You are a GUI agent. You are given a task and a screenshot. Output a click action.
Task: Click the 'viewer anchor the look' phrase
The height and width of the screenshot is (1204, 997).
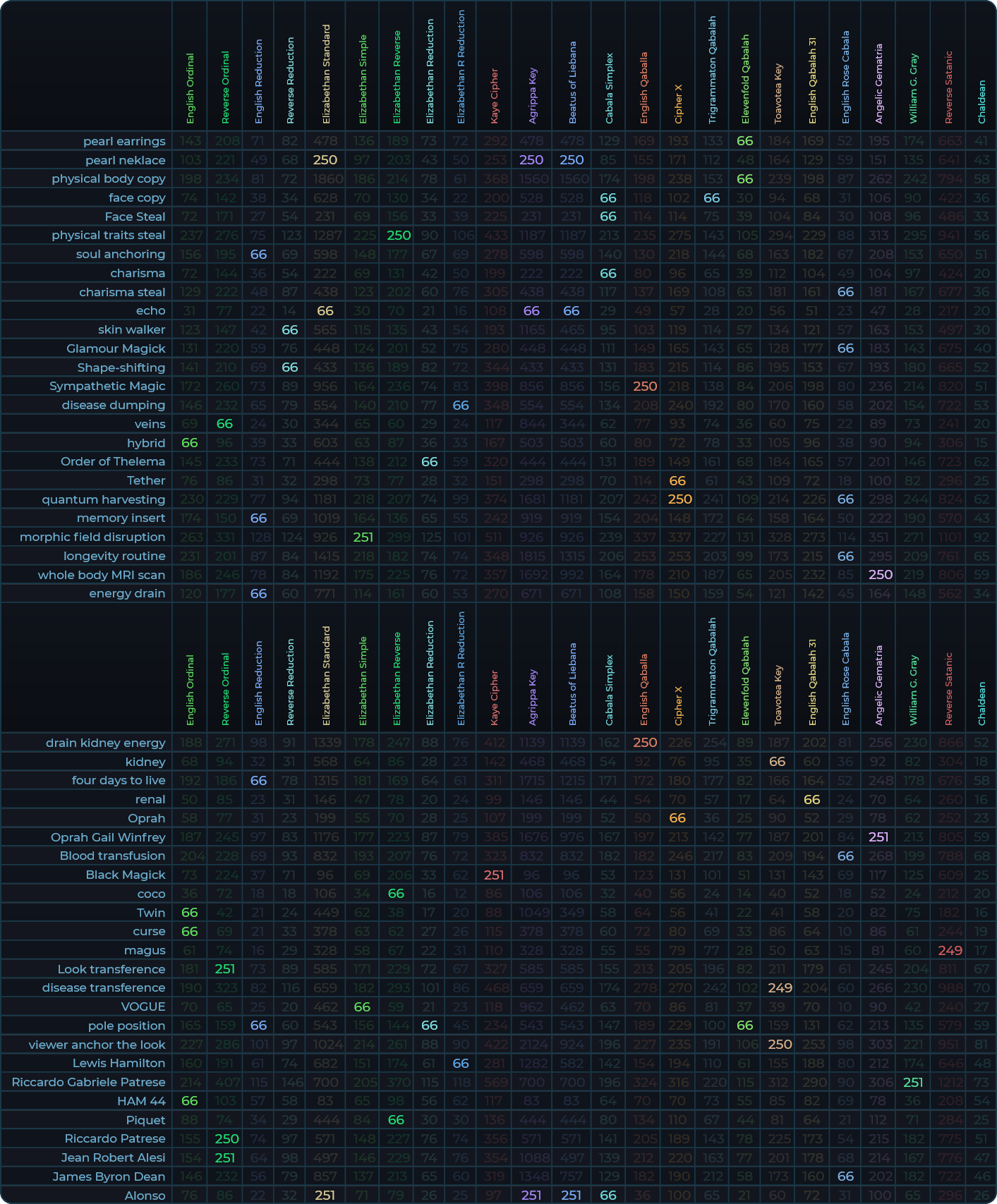pyautogui.click(x=97, y=1045)
